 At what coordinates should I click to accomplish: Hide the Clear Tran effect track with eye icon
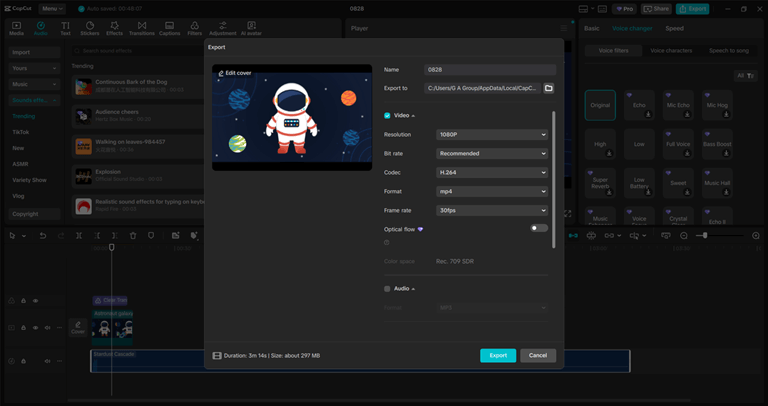point(35,301)
